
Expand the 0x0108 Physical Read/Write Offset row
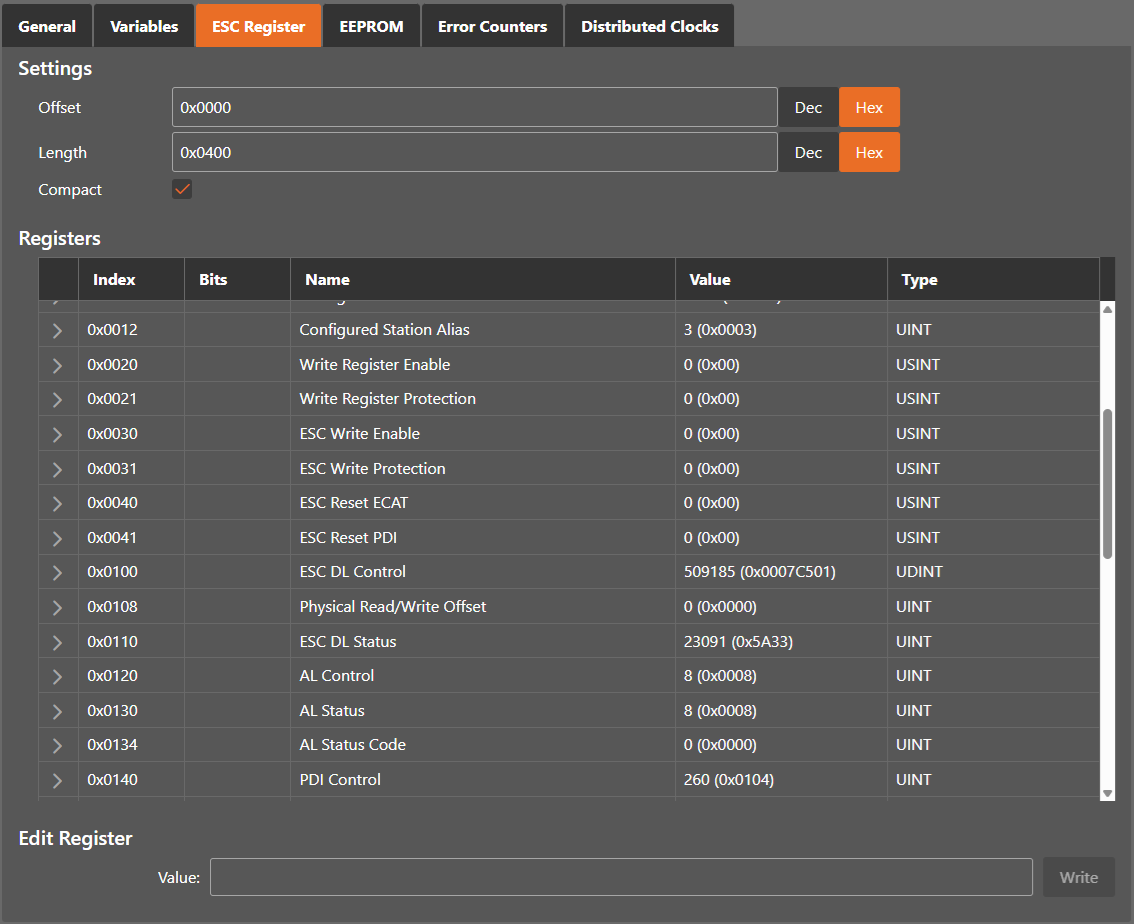pos(57,607)
